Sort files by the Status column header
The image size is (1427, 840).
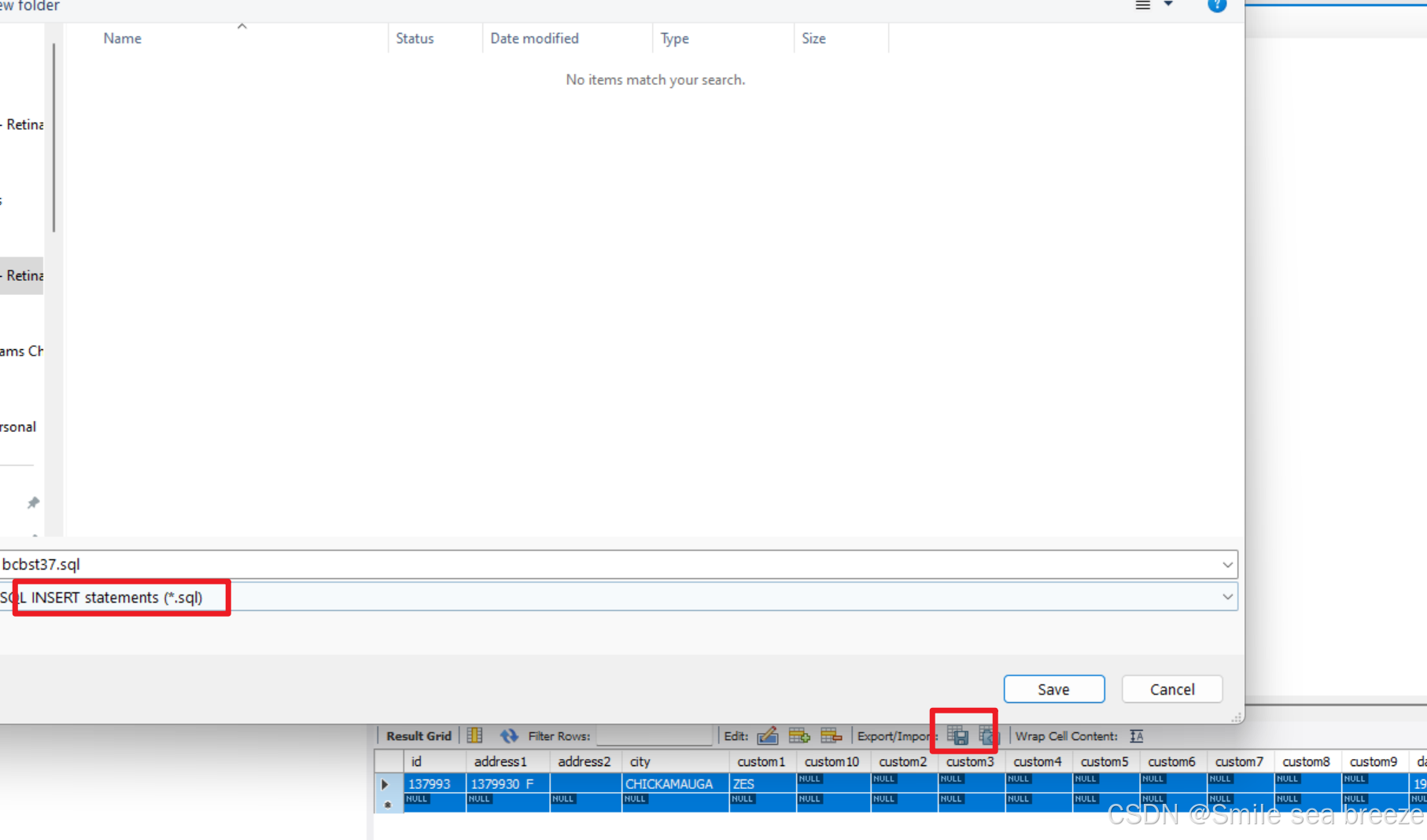coord(415,39)
